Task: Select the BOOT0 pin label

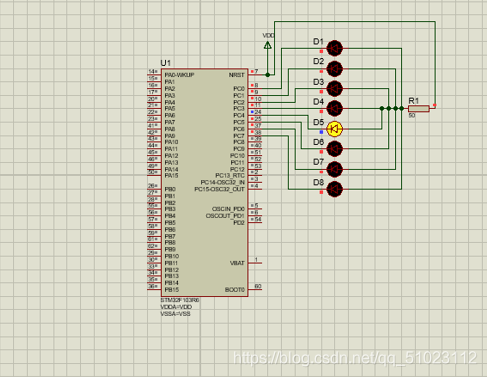Action: pos(235,290)
